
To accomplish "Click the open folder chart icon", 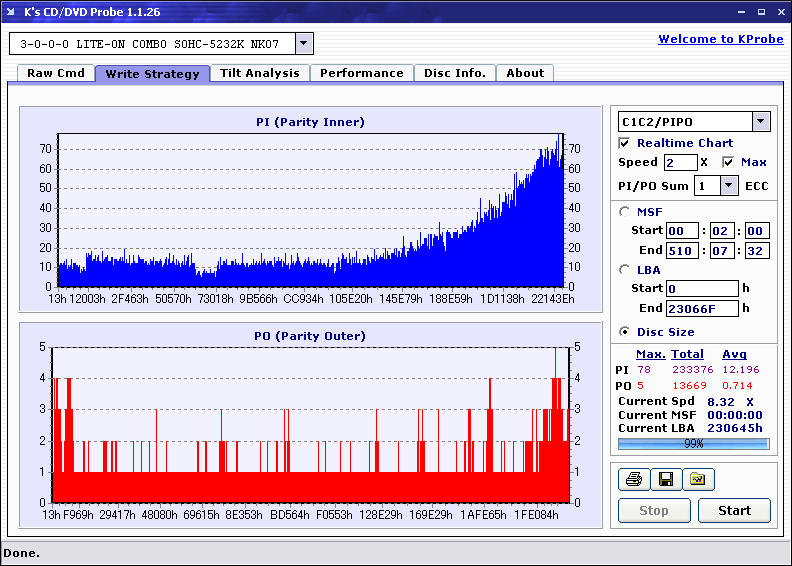I will pyautogui.click(x=698, y=479).
